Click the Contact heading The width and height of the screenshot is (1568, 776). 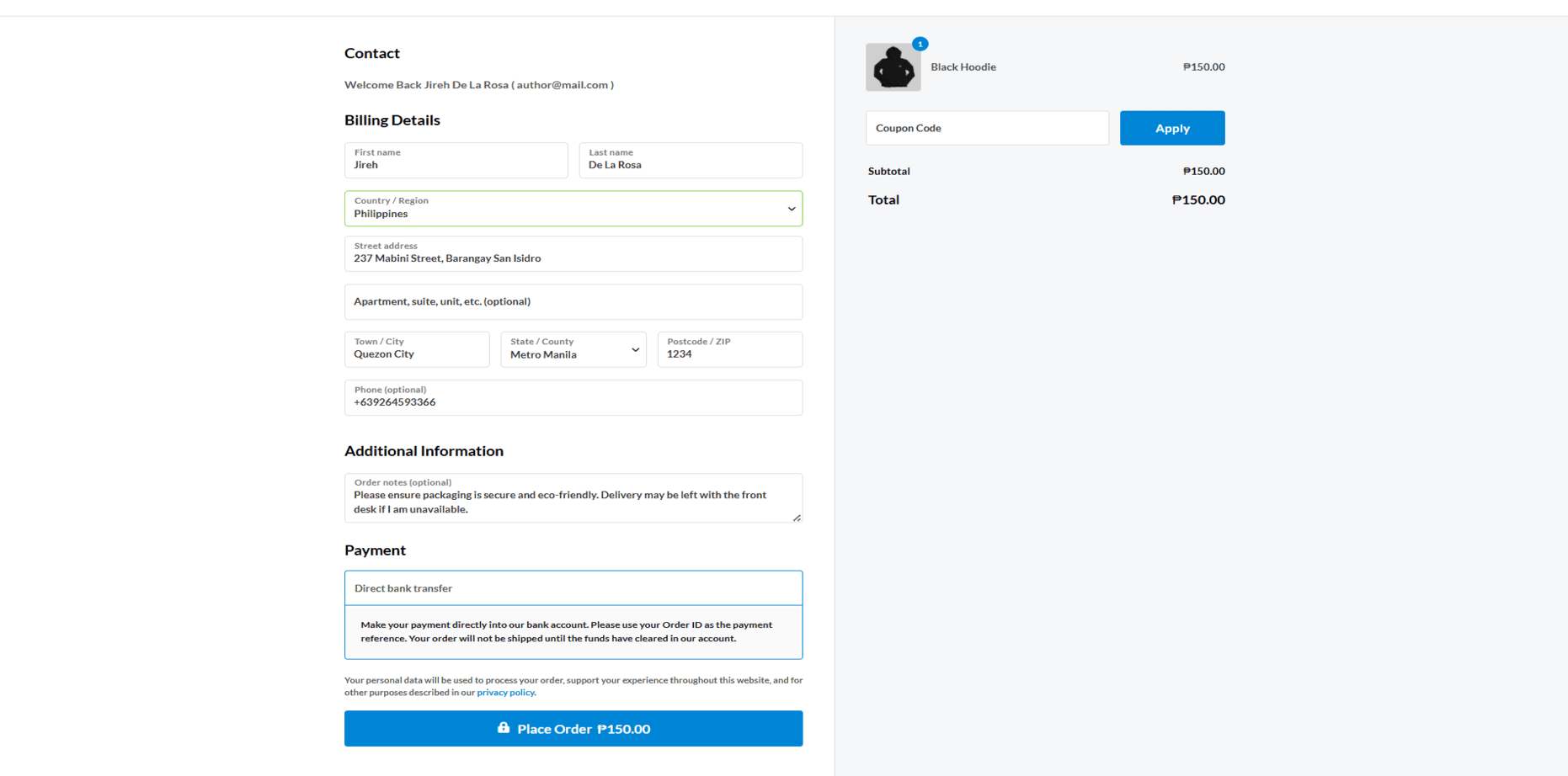[372, 53]
